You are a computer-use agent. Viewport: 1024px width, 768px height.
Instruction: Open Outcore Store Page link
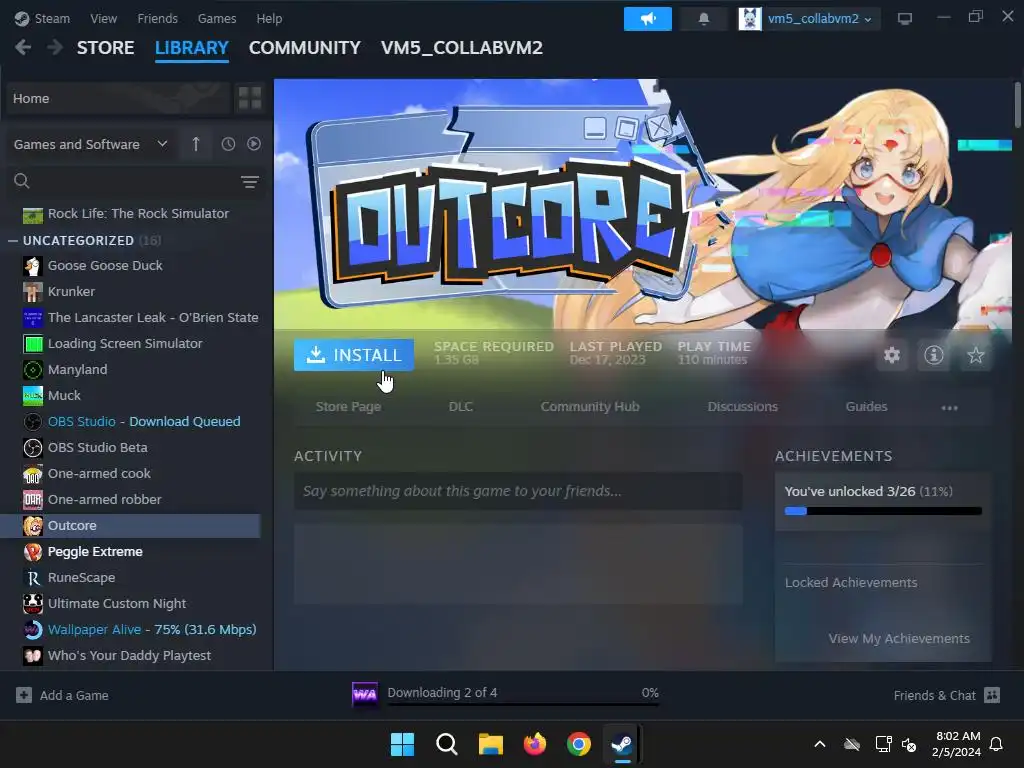[x=348, y=406]
